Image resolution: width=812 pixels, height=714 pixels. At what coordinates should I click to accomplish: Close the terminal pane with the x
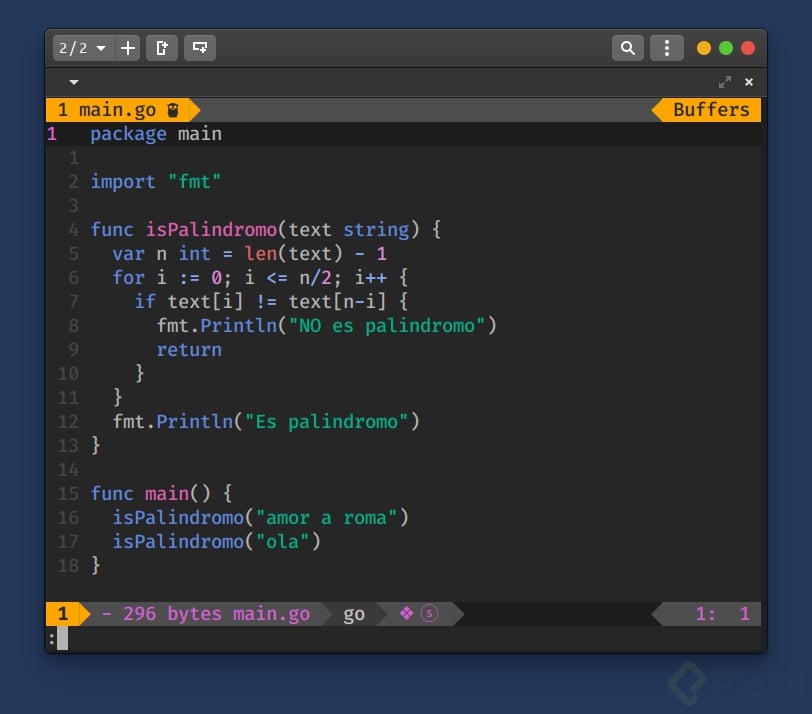(x=749, y=82)
